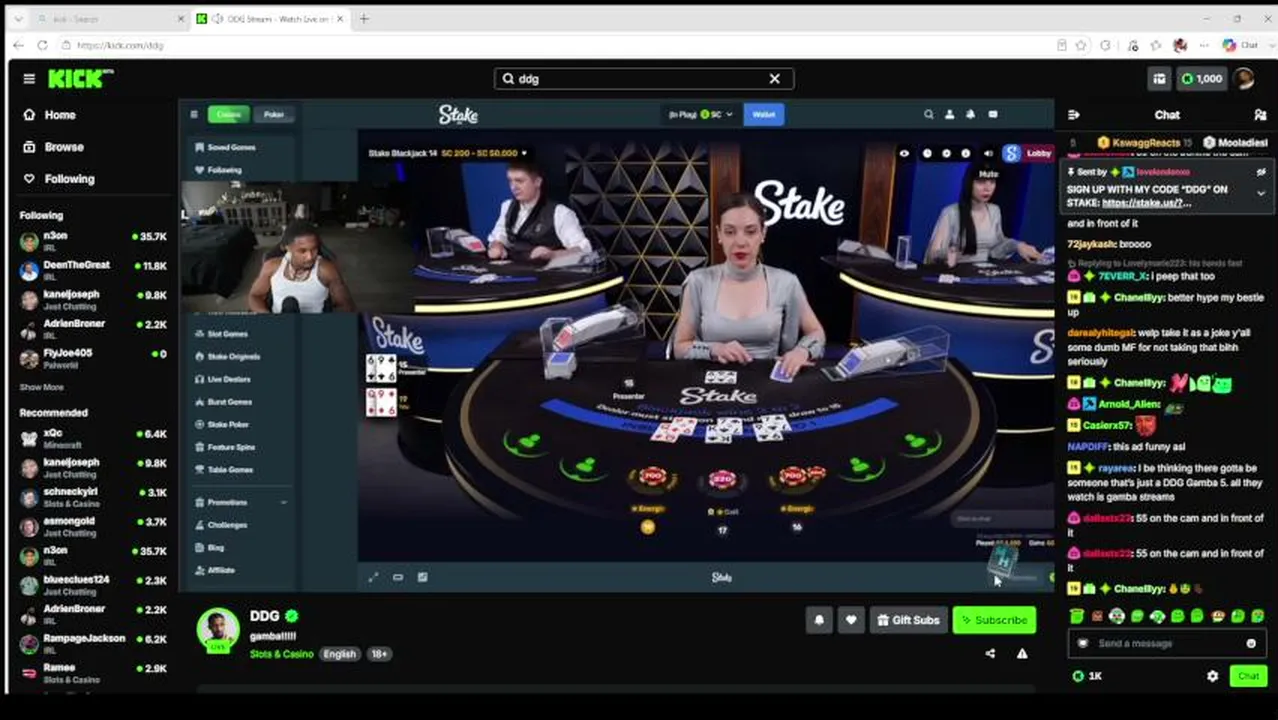Open Saved Games in Stake sidebar
The width and height of the screenshot is (1278, 720).
[x=225, y=147]
